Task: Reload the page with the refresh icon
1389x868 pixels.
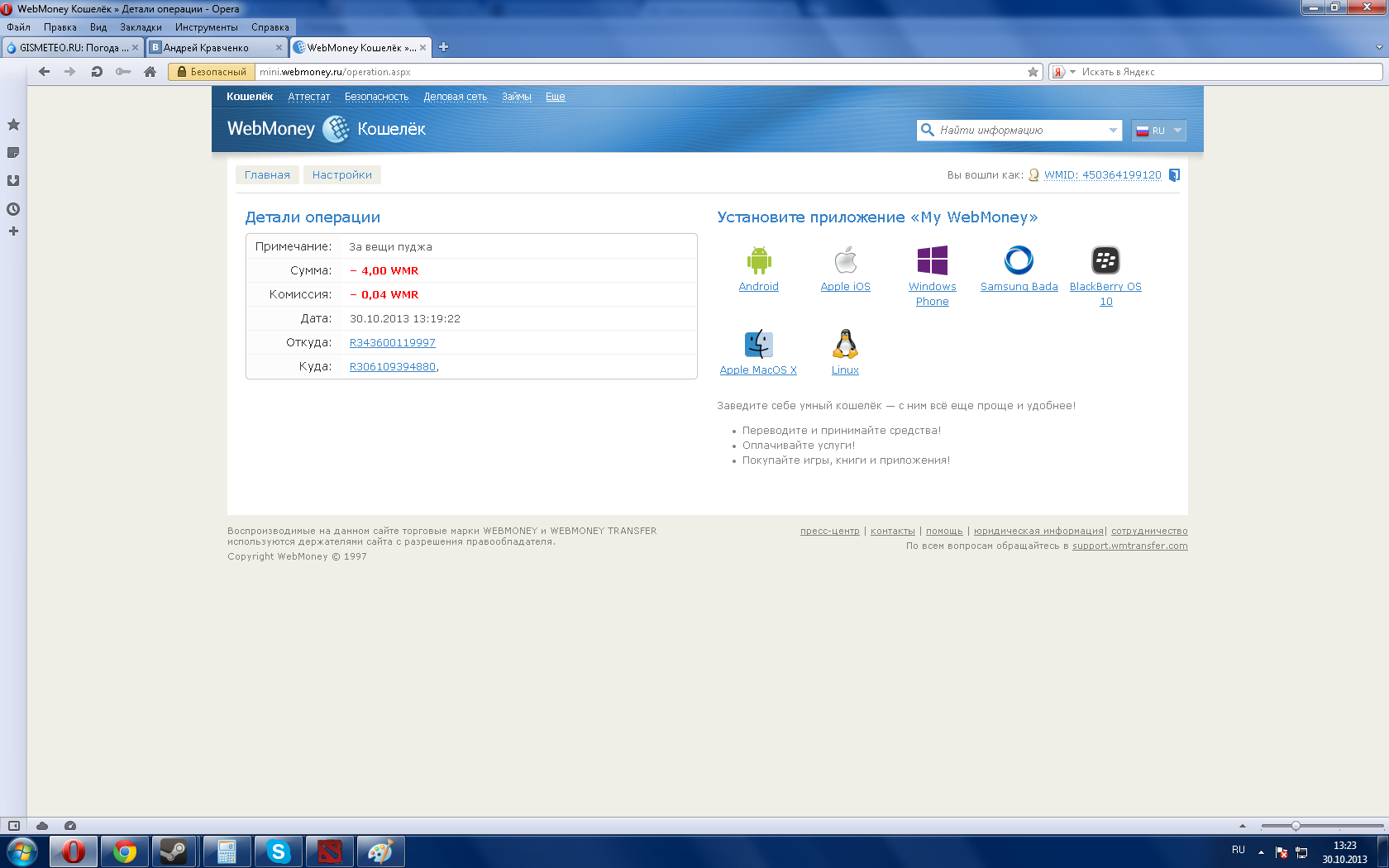Action: [x=97, y=72]
